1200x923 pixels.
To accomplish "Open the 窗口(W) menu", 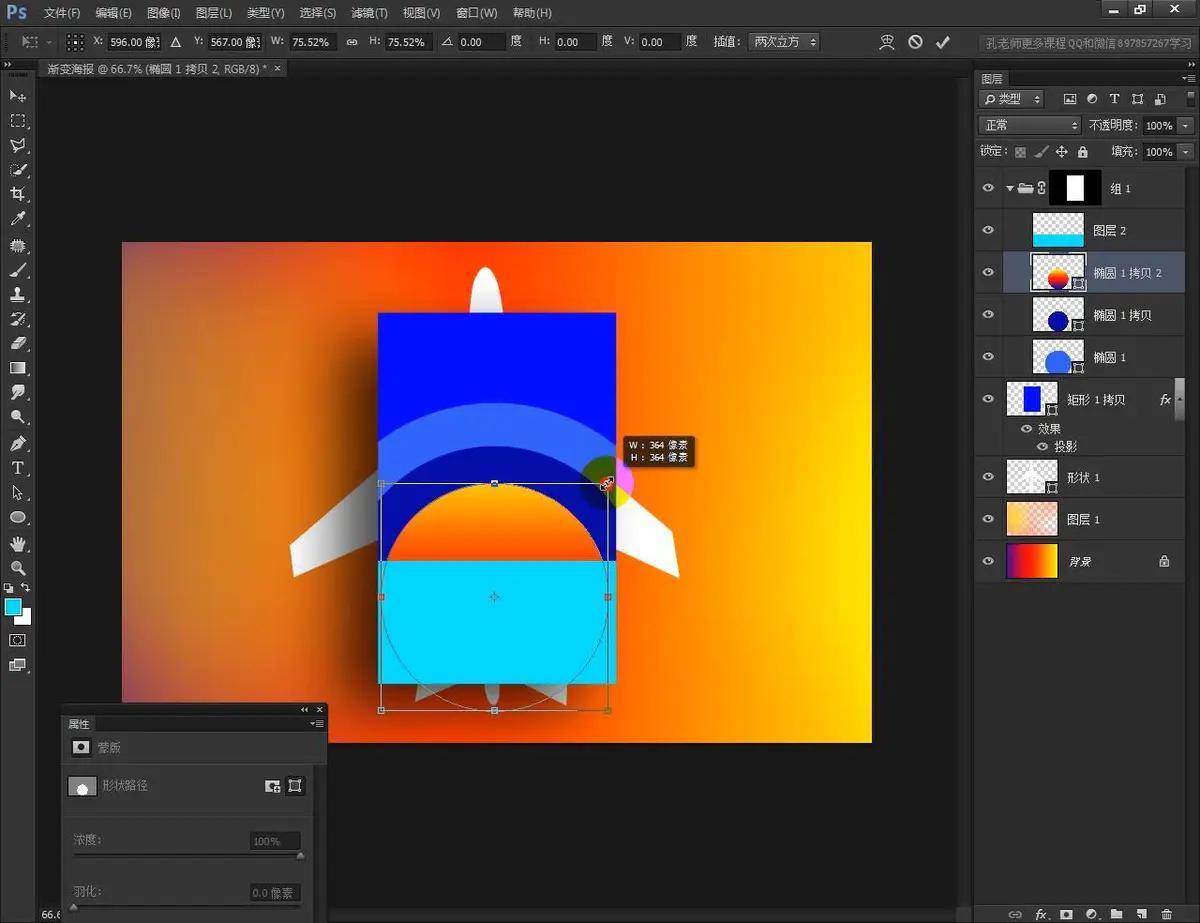I will pos(476,13).
